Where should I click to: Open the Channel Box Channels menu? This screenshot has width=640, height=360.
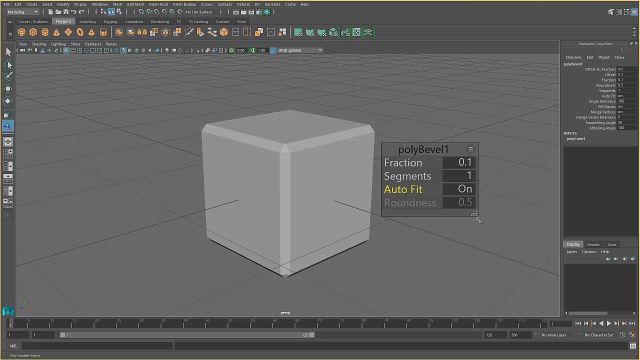point(573,58)
